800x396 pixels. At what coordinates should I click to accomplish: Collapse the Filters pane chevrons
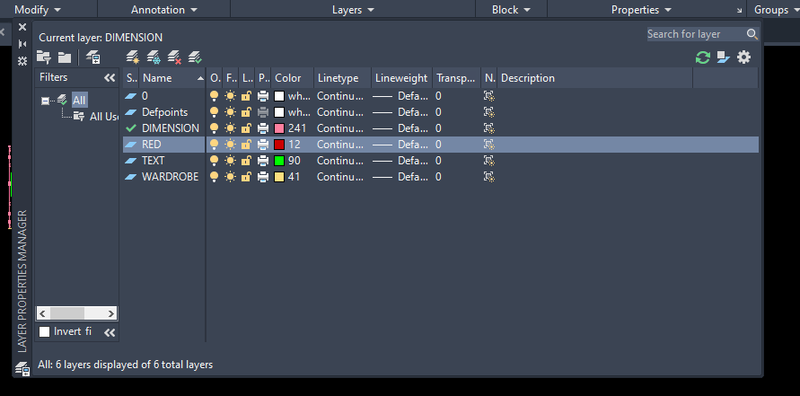110,78
